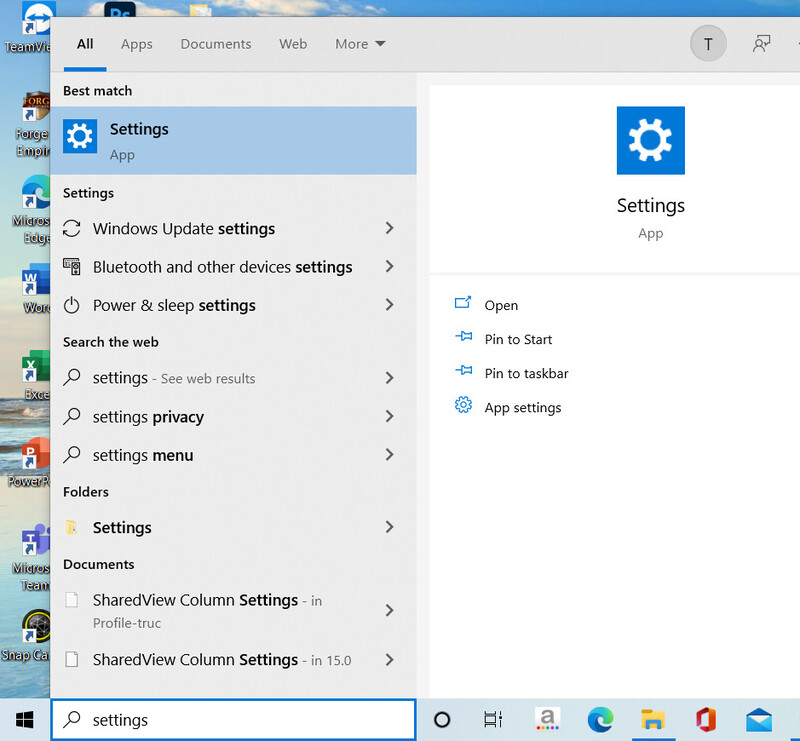Switch to the Web search tab
Screen dimensions: 800x741
coord(293,44)
